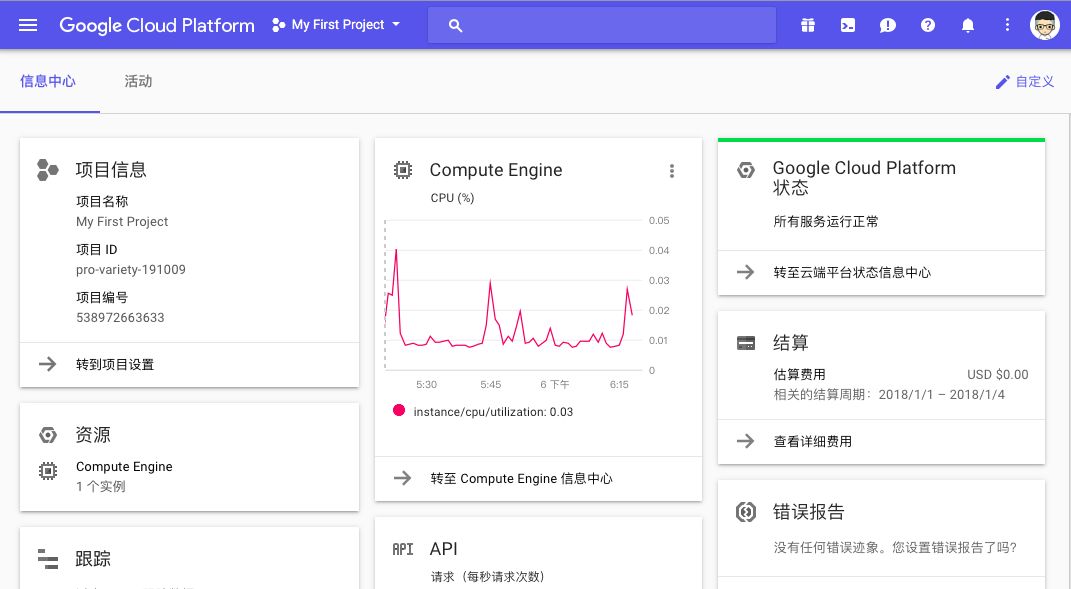Click arrow icon beside 查看详细费用

pos(745,441)
